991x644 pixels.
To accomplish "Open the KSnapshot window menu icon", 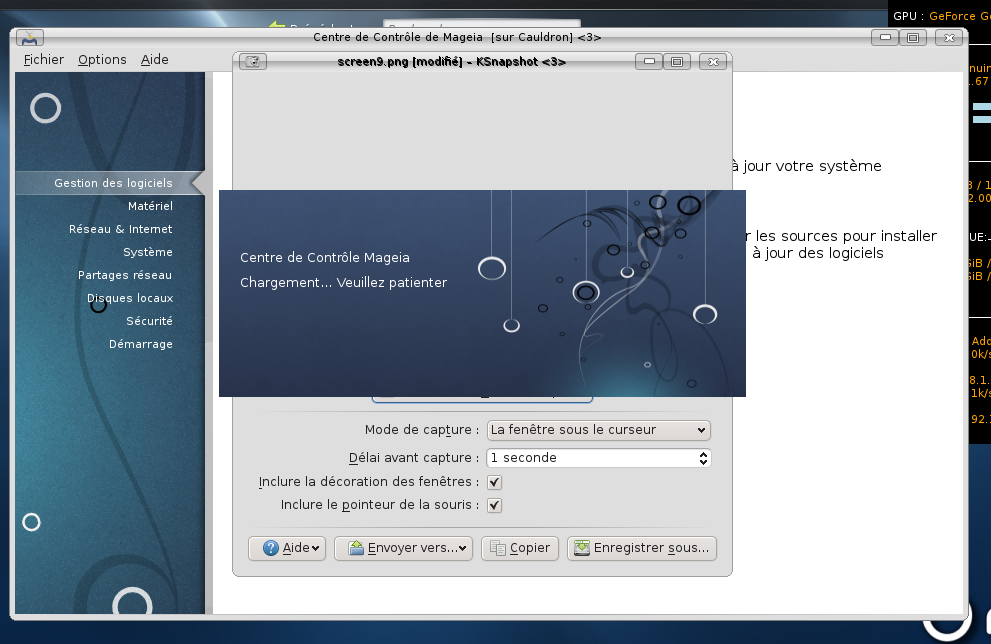I will point(253,61).
